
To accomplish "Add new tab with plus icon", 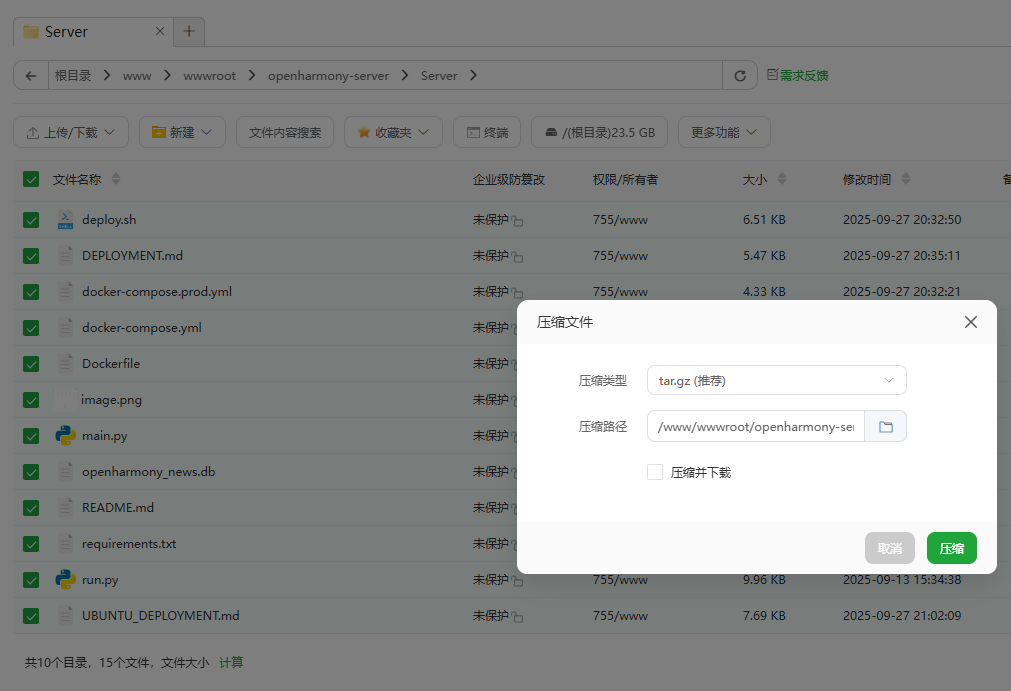I will [188, 32].
